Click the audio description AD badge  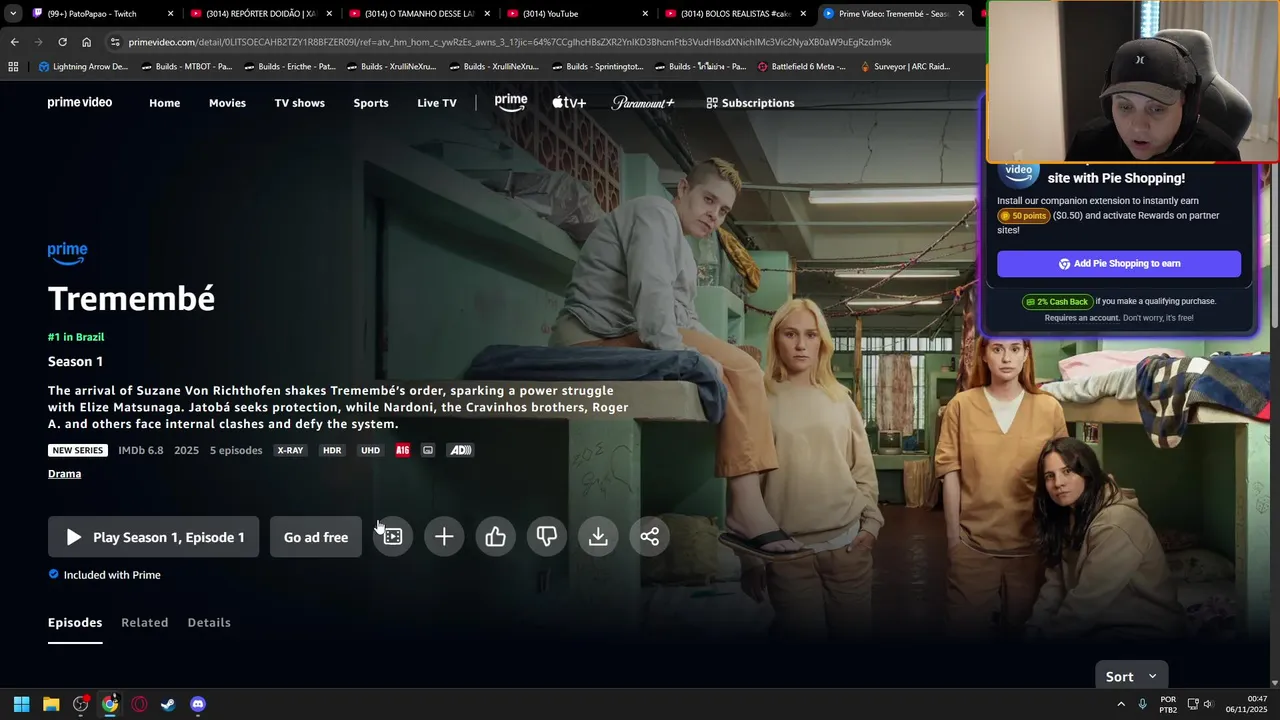point(460,450)
